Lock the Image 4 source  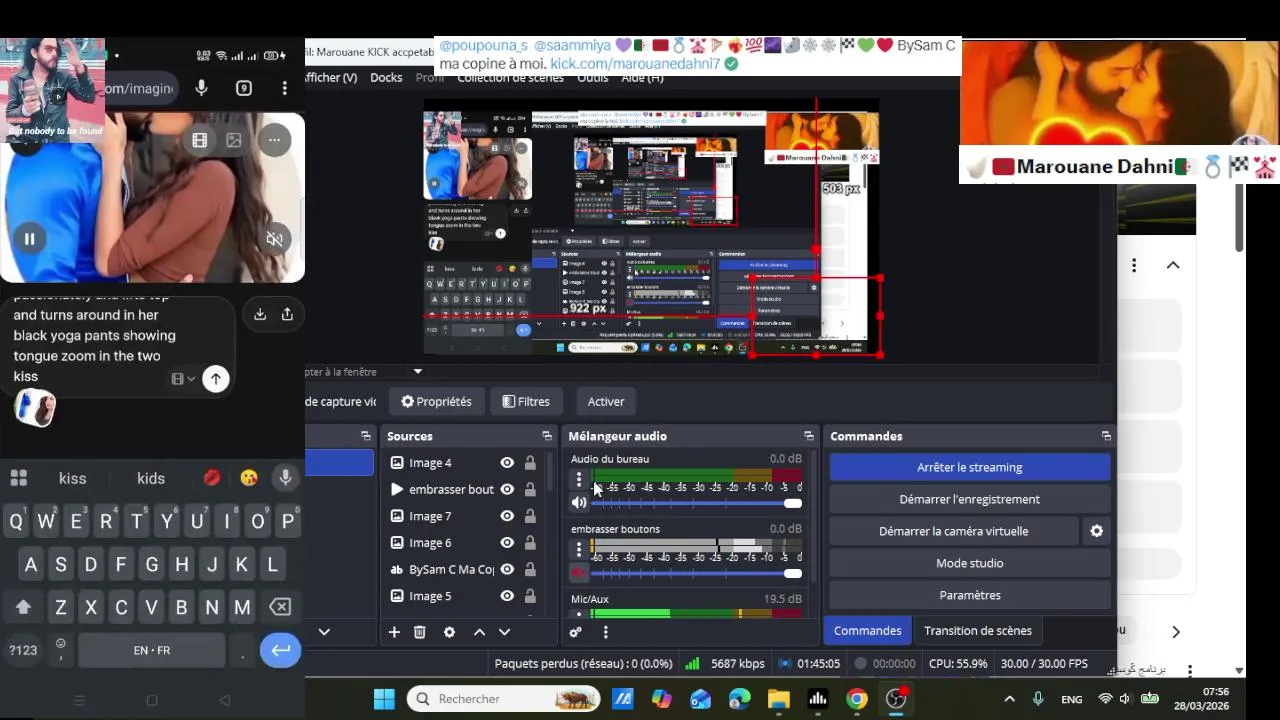(x=530, y=463)
